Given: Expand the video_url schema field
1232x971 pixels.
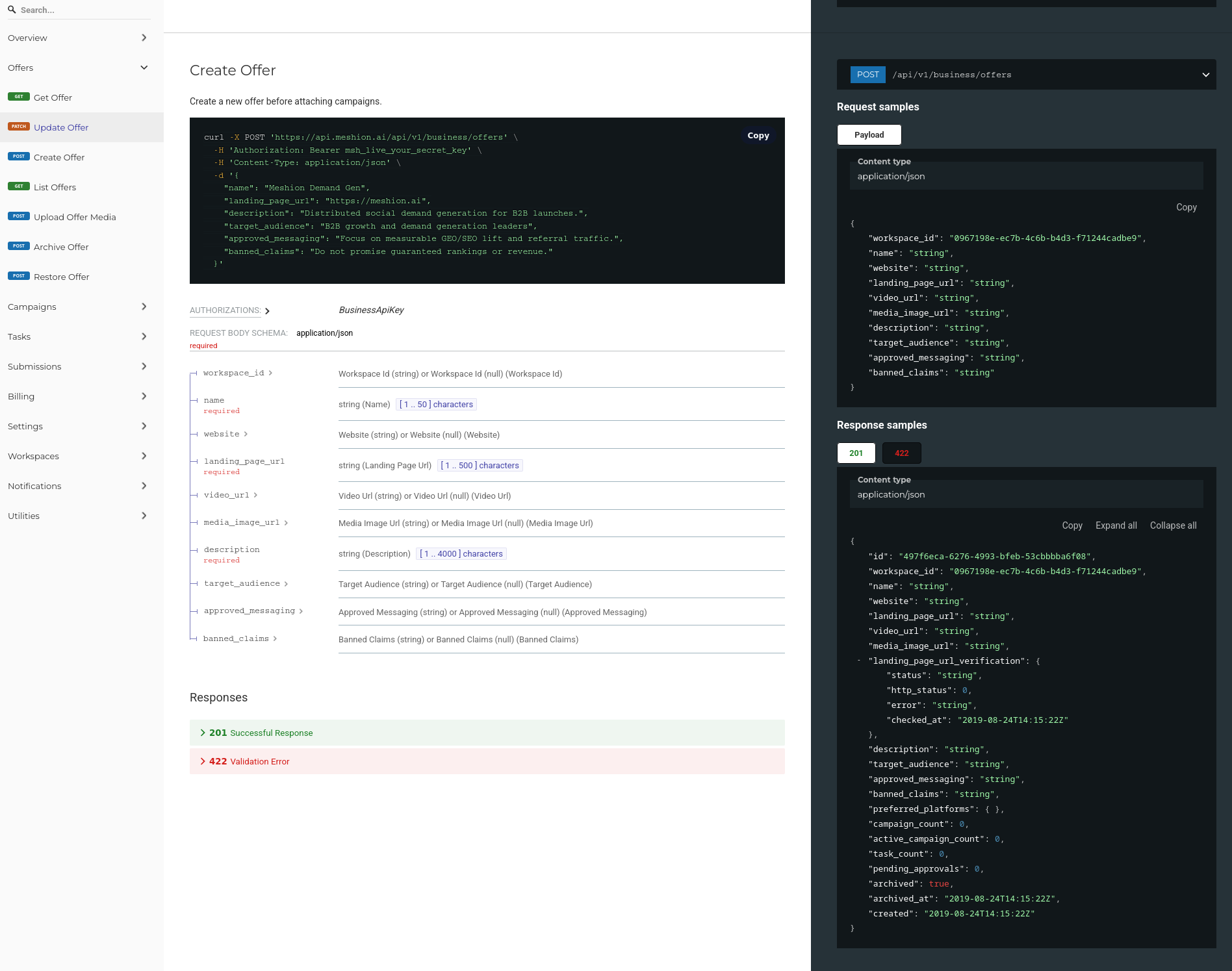Looking at the screenshot, I should (x=231, y=495).
